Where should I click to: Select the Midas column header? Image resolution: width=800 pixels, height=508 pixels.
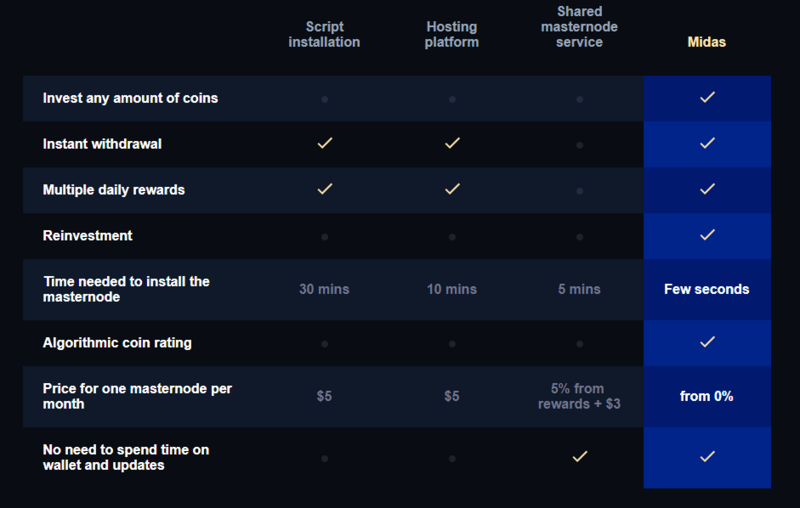(707, 42)
